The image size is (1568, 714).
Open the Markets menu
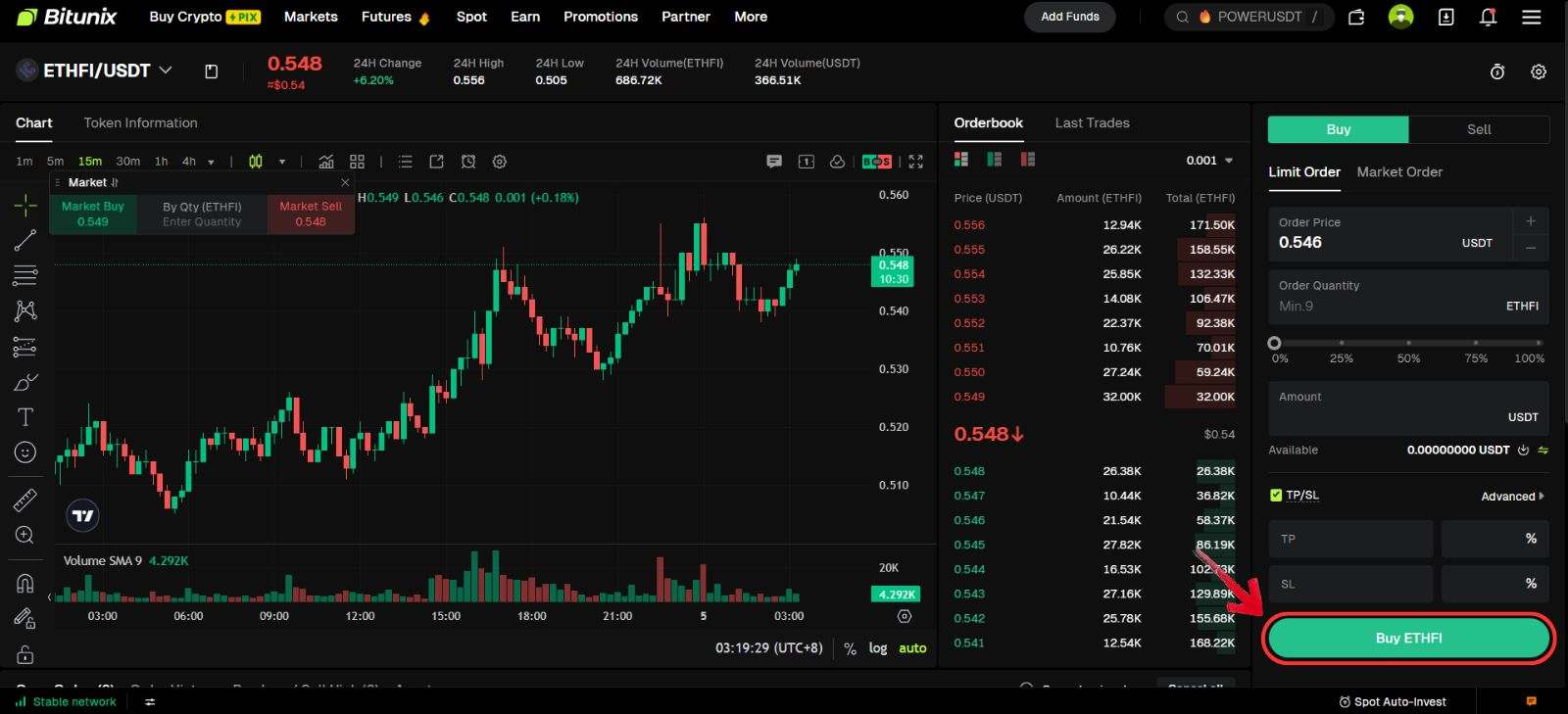point(311,17)
